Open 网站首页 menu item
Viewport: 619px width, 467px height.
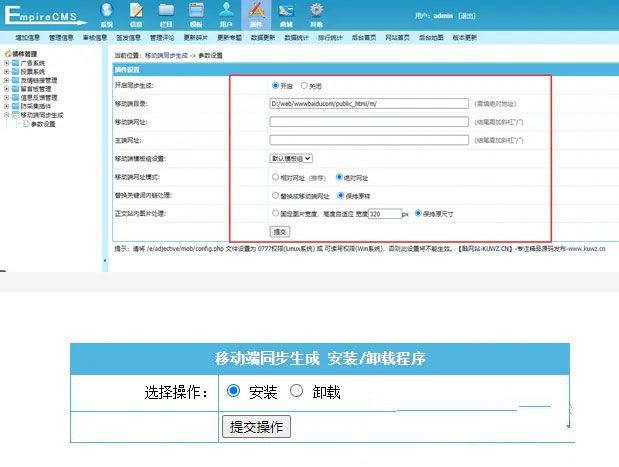pos(398,38)
